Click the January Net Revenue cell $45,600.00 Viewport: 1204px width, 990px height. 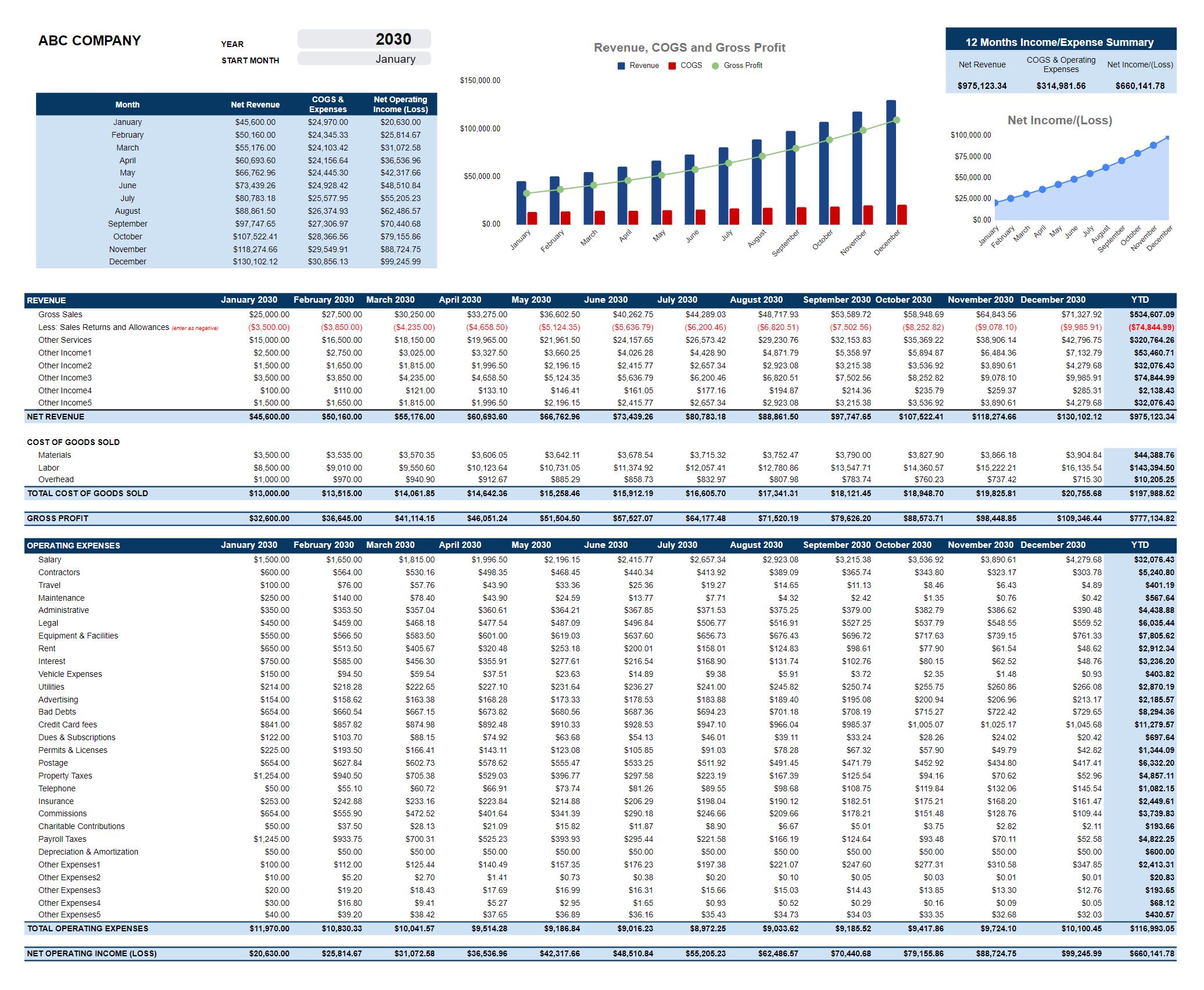[256, 122]
